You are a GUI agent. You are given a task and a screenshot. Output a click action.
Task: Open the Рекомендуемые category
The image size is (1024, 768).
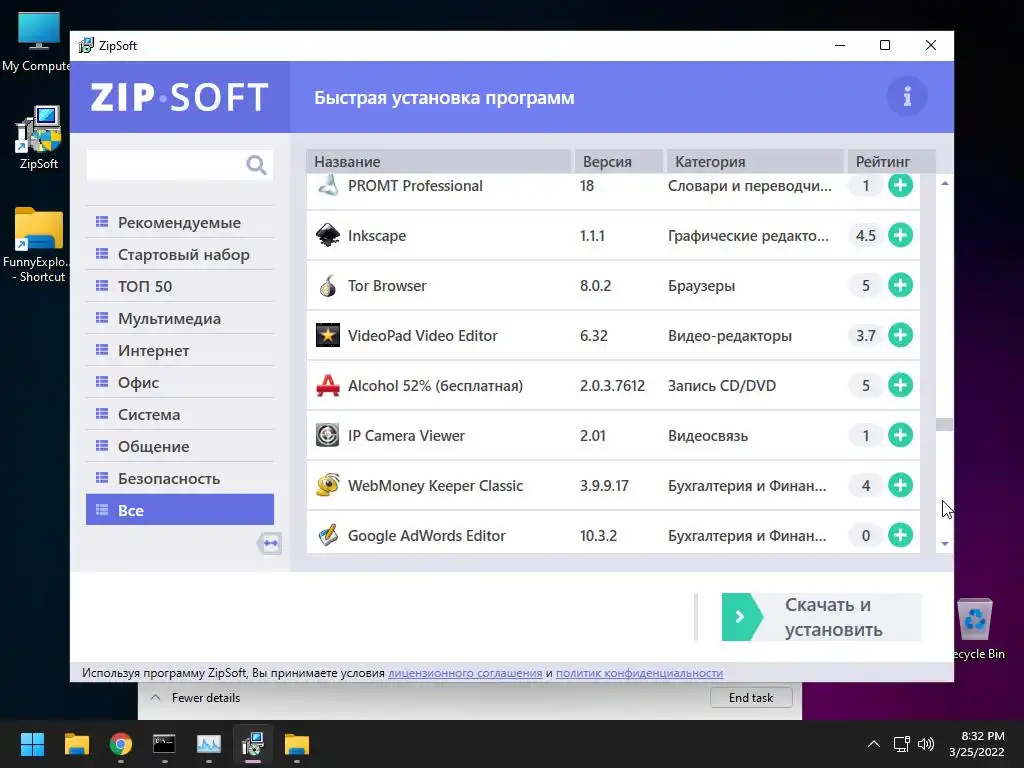click(x=180, y=222)
